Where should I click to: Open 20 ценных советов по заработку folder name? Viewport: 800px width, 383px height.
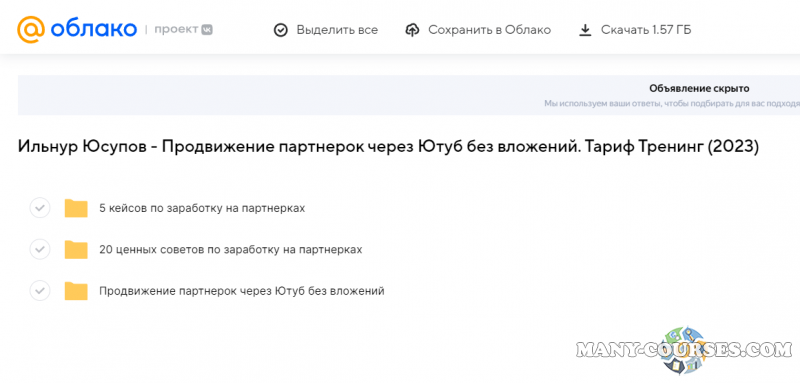pos(231,249)
